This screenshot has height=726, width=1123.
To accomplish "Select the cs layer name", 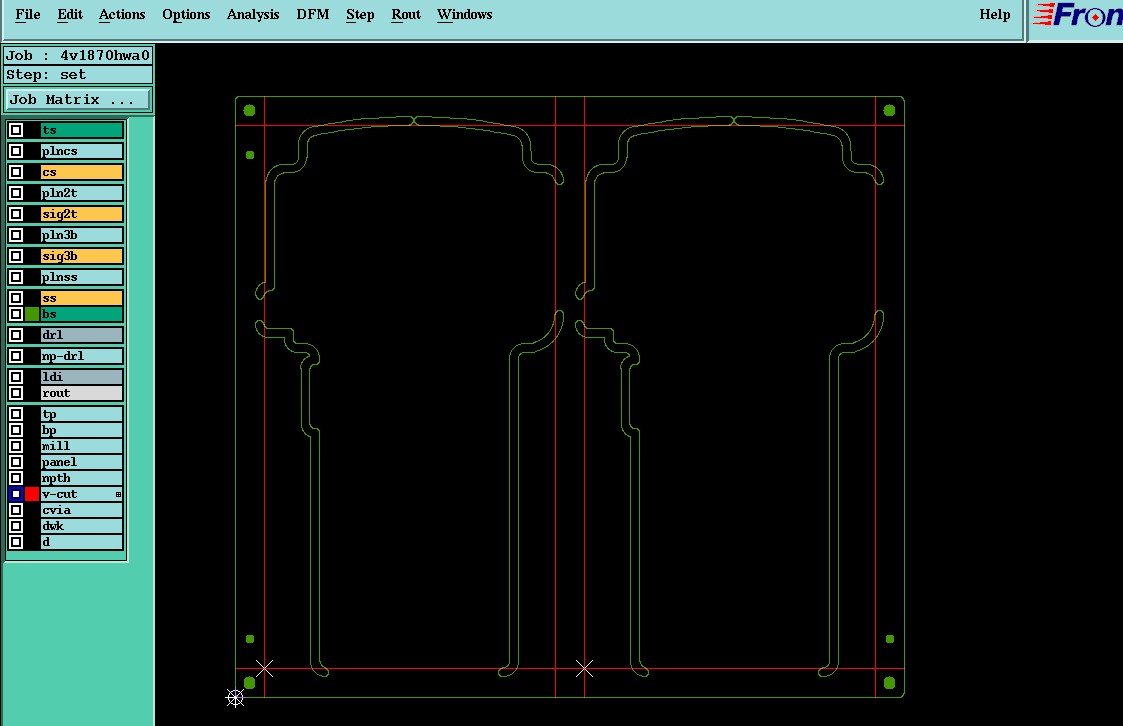I will pyautogui.click(x=82, y=172).
